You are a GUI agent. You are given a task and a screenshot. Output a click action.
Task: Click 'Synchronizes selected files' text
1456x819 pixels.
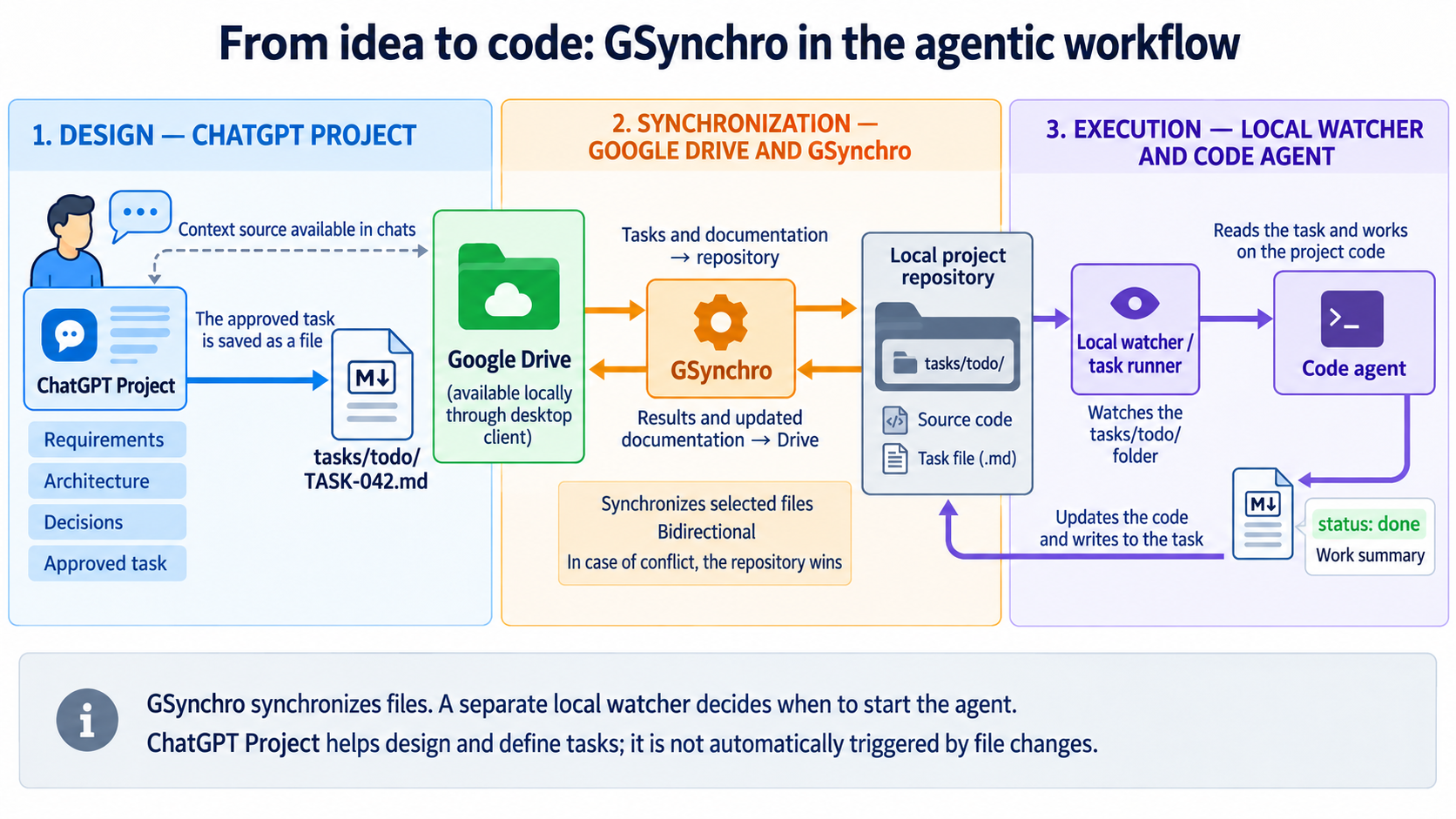click(x=707, y=504)
